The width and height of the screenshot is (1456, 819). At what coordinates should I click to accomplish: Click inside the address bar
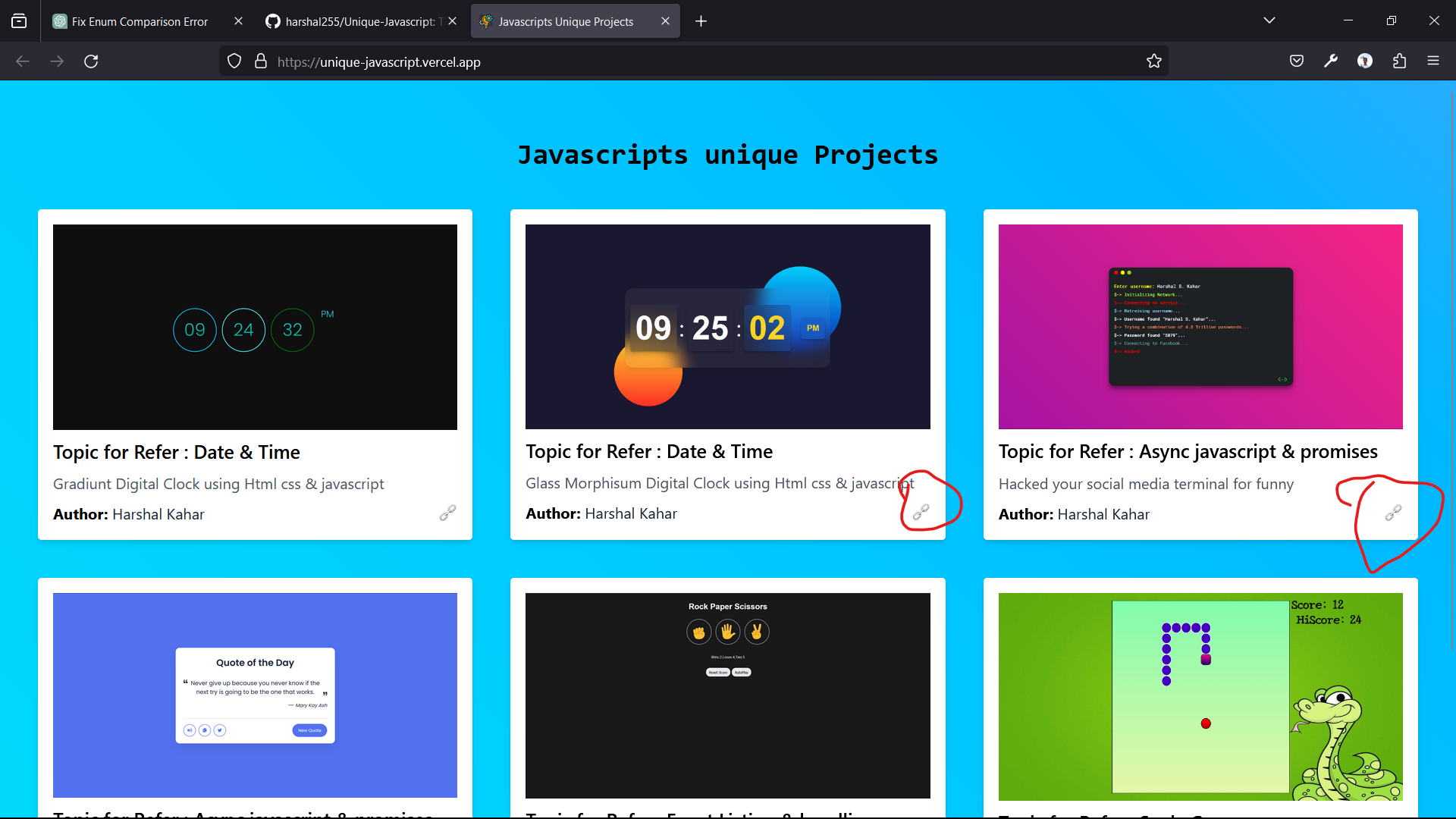click(682, 61)
